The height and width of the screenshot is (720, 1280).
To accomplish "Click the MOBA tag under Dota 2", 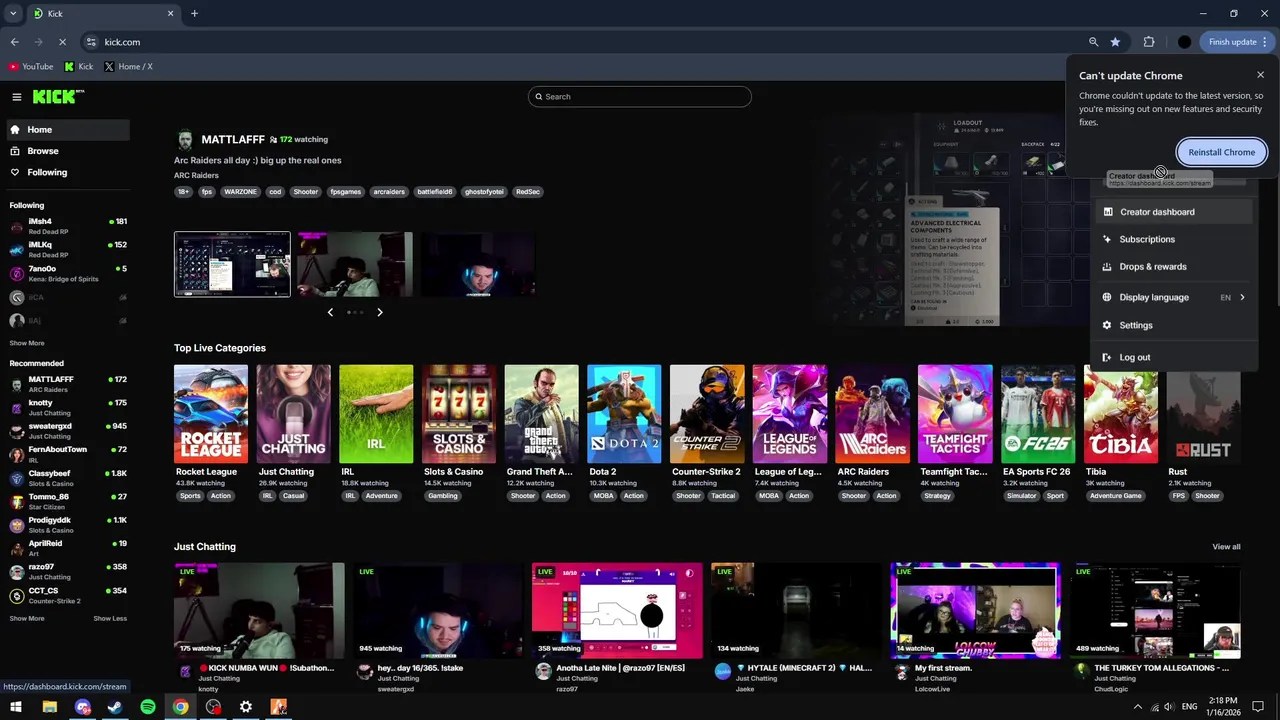I will point(603,496).
